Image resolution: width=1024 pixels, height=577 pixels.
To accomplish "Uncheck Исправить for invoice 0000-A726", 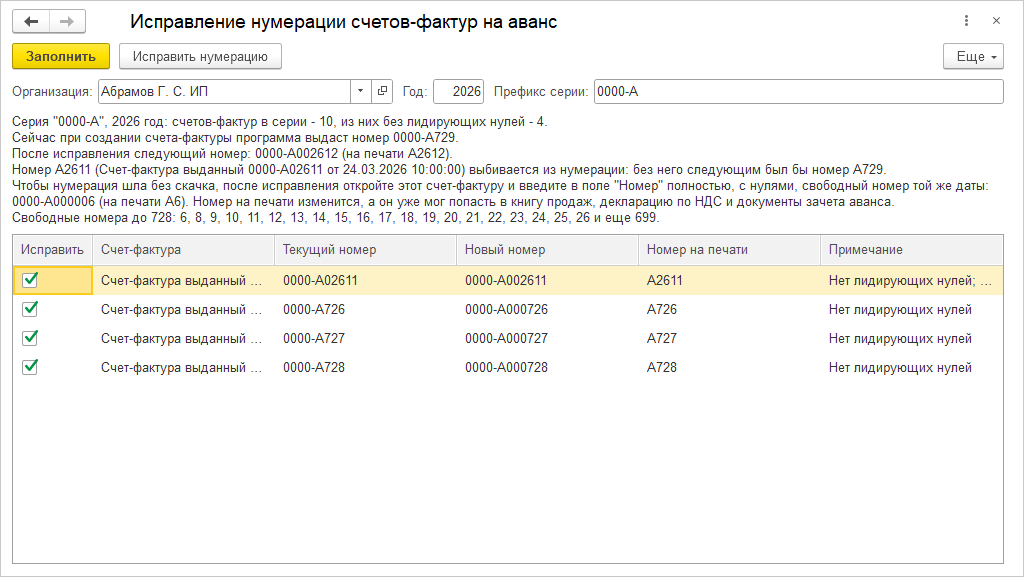I will pyautogui.click(x=30, y=309).
